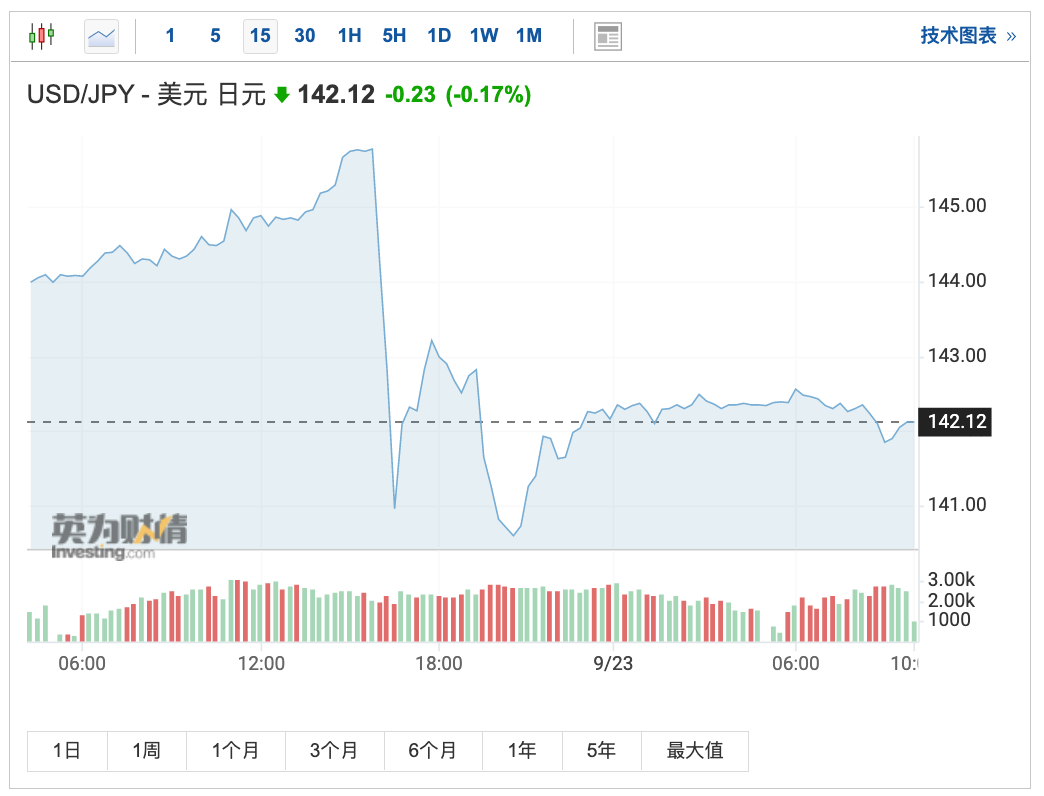This screenshot has width=1044, height=796.
Task: Select the 15 minute interval
Action: [260, 36]
